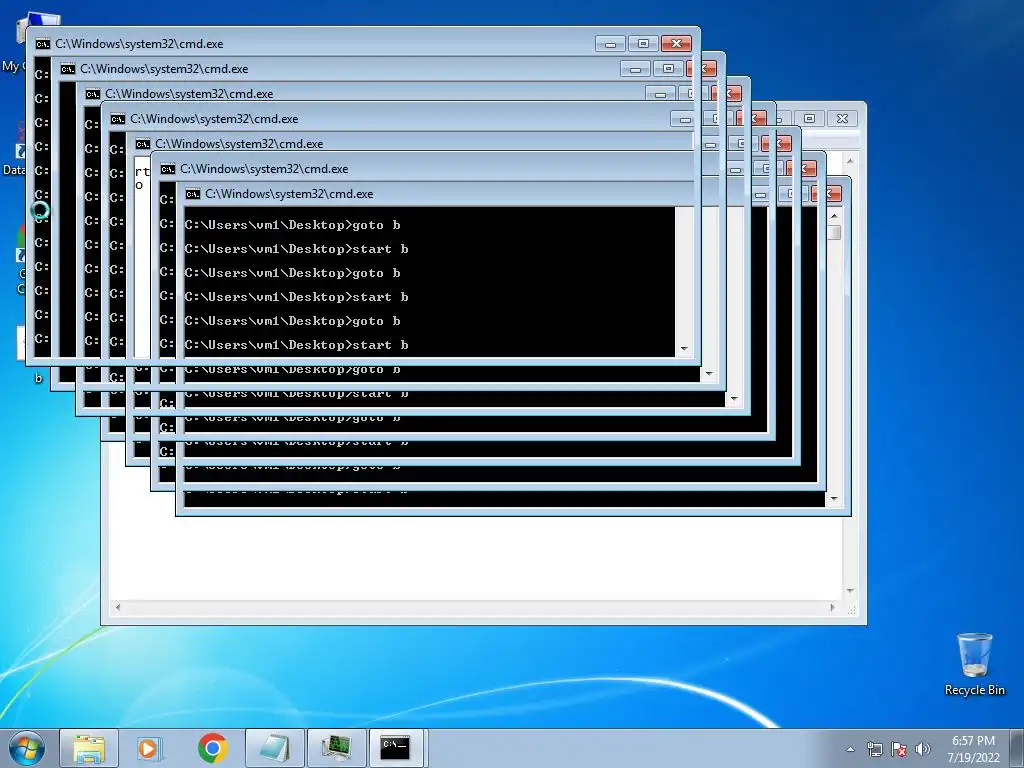Open the Action Center flag icon
Image resolution: width=1024 pixels, height=768 pixels.
(x=899, y=749)
